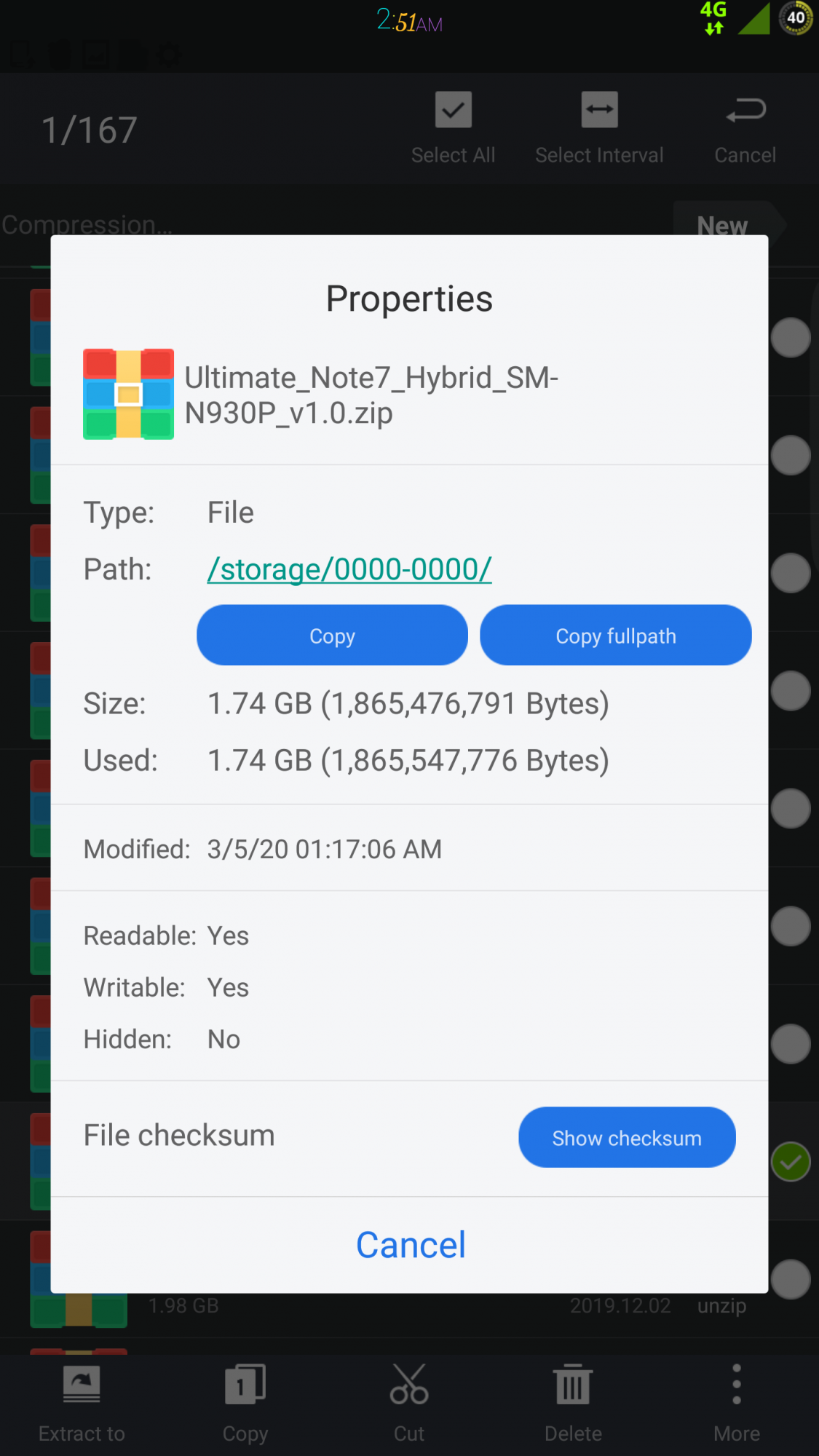This screenshot has height=1456, width=819.
Task: Dismiss dialog with the Cancel button
Action: click(x=411, y=1245)
